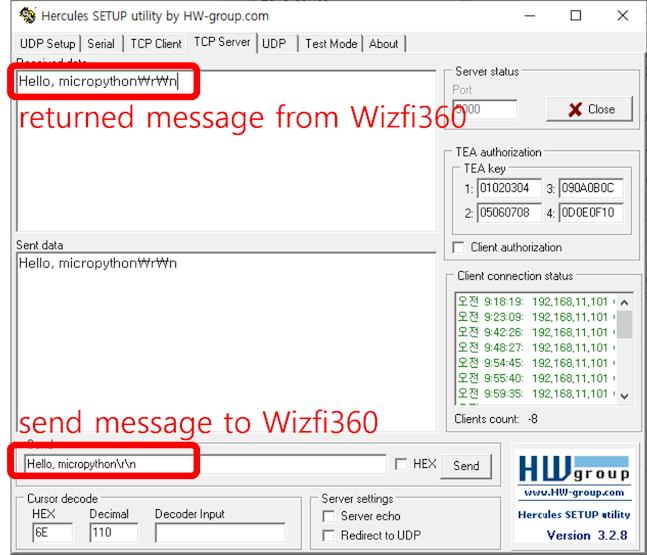Click Version 3.2.8 text
The image size is (647, 555).
587,535
